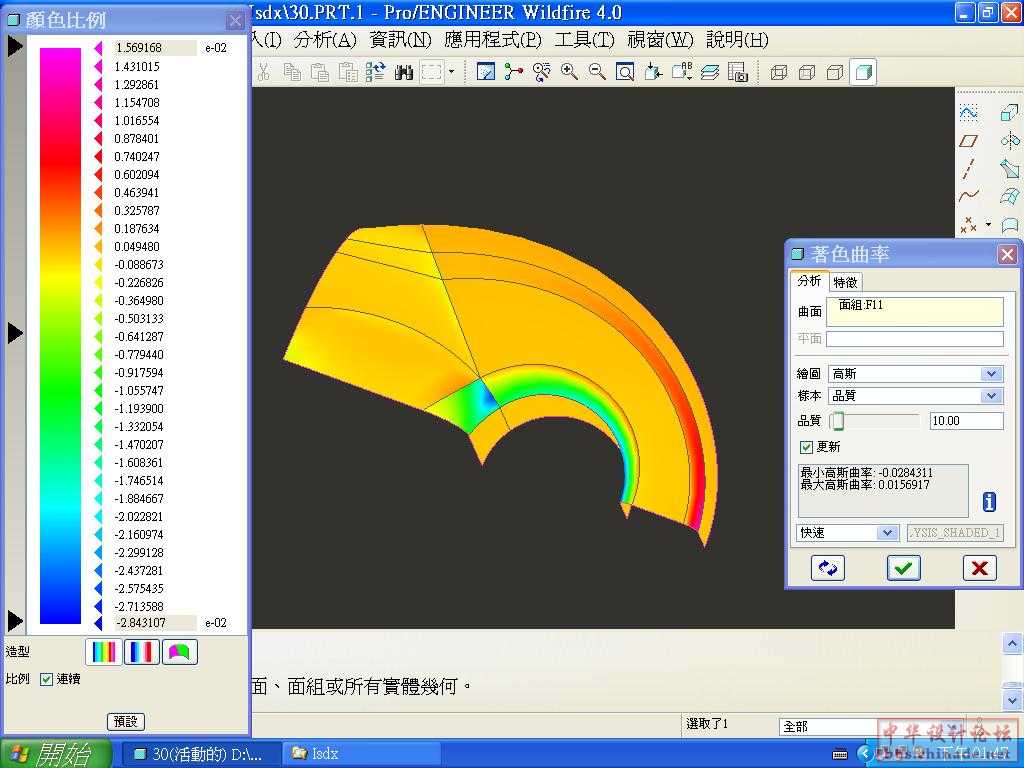Open the 工具(T) menu
1024x768 pixels.
(584, 40)
